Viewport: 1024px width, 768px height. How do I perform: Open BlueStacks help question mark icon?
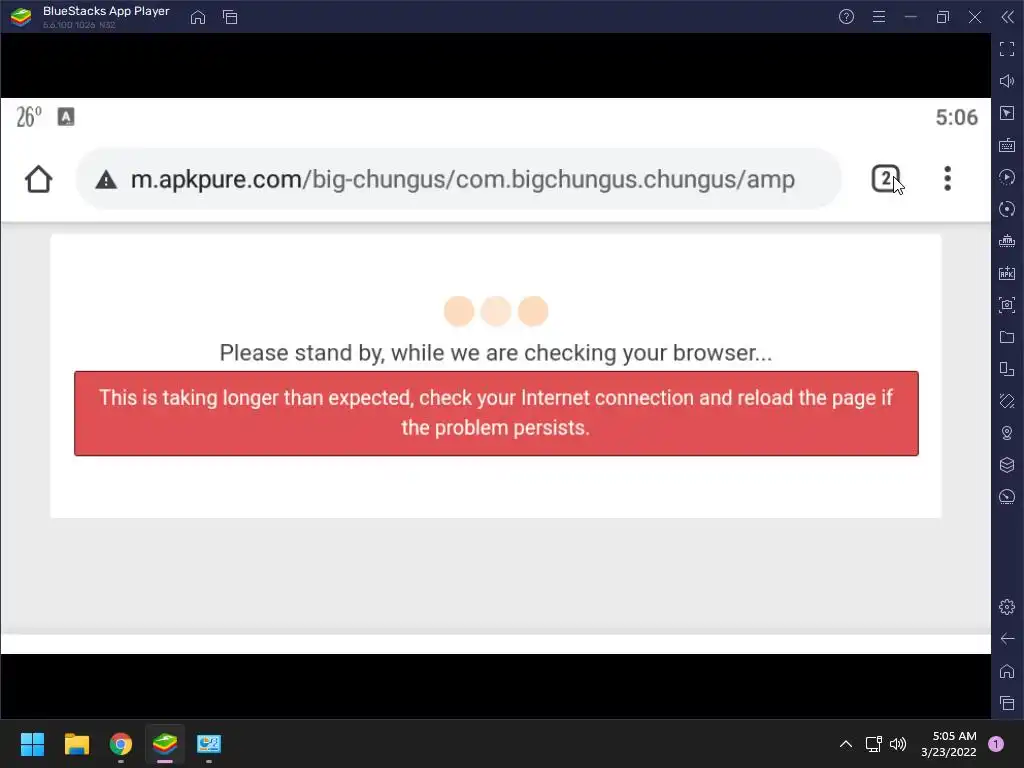tap(846, 17)
